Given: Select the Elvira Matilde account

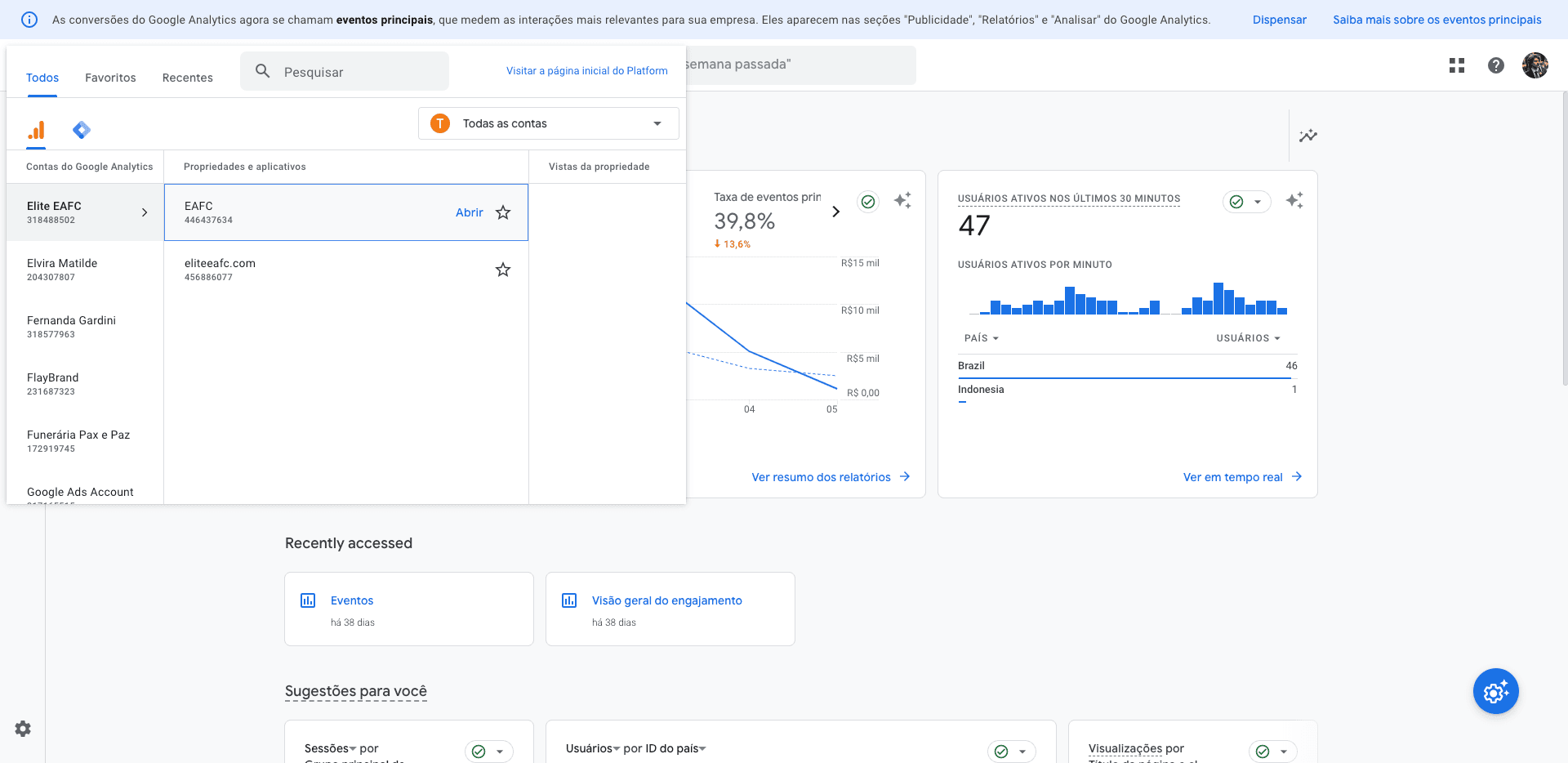Looking at the screenshot, I should tap(85, 270).
